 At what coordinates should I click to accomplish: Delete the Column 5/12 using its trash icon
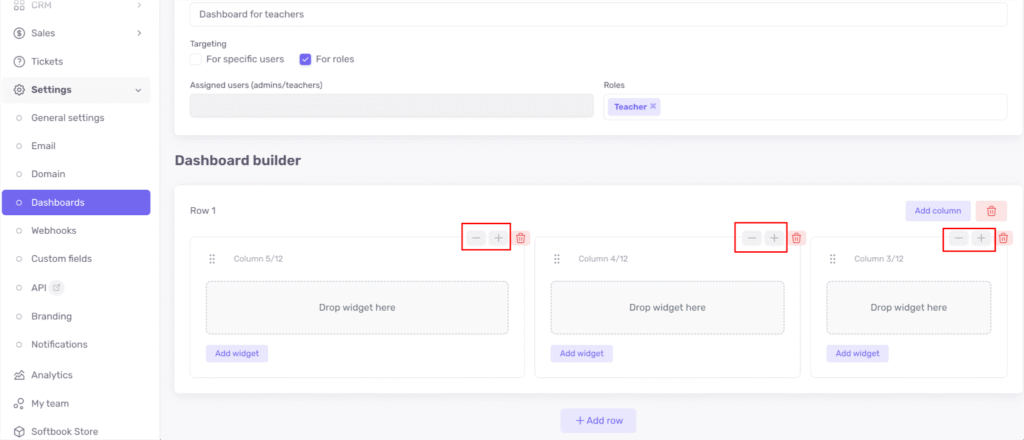coord(520,238)
